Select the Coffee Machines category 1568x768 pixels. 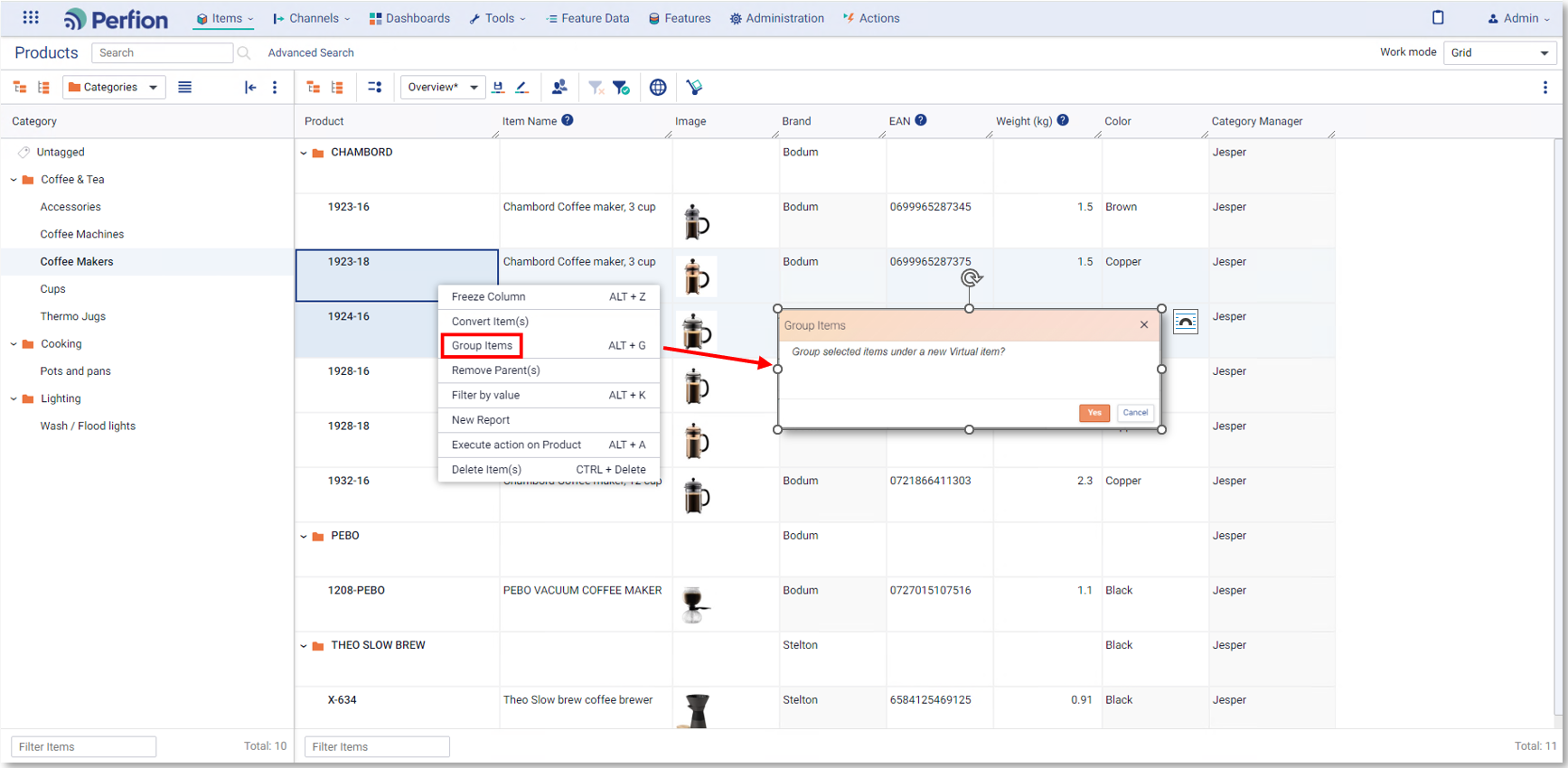(82, 235)
